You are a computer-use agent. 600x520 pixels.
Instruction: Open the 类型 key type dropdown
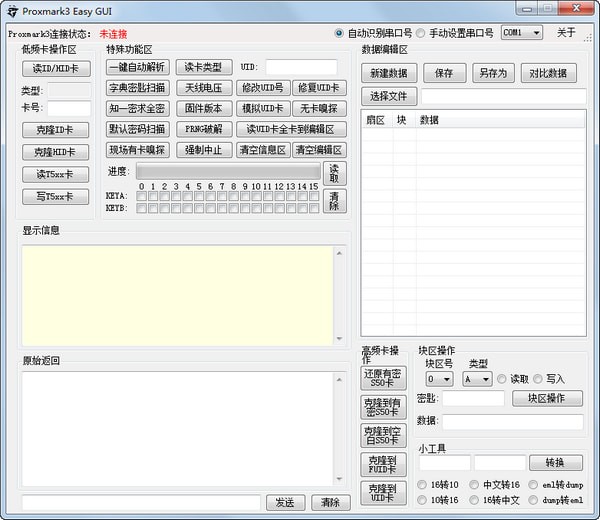pos(477,379)
